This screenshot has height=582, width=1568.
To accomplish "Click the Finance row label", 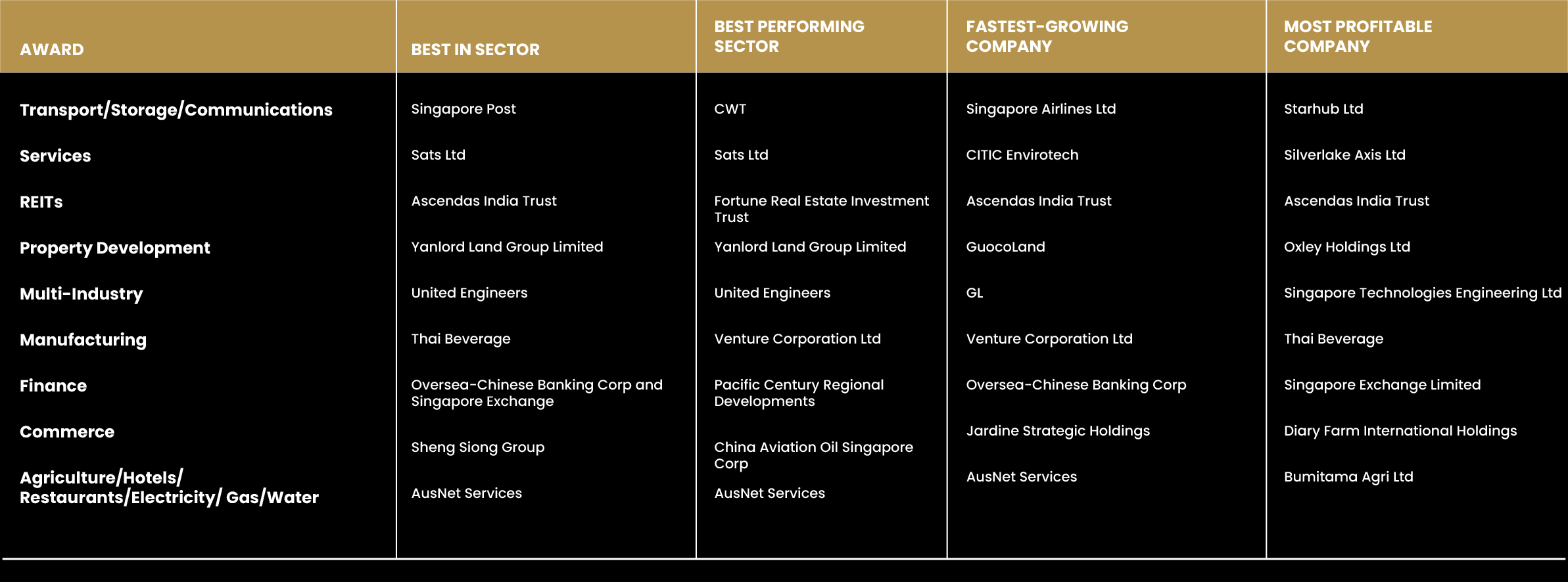I will (53, 386).
